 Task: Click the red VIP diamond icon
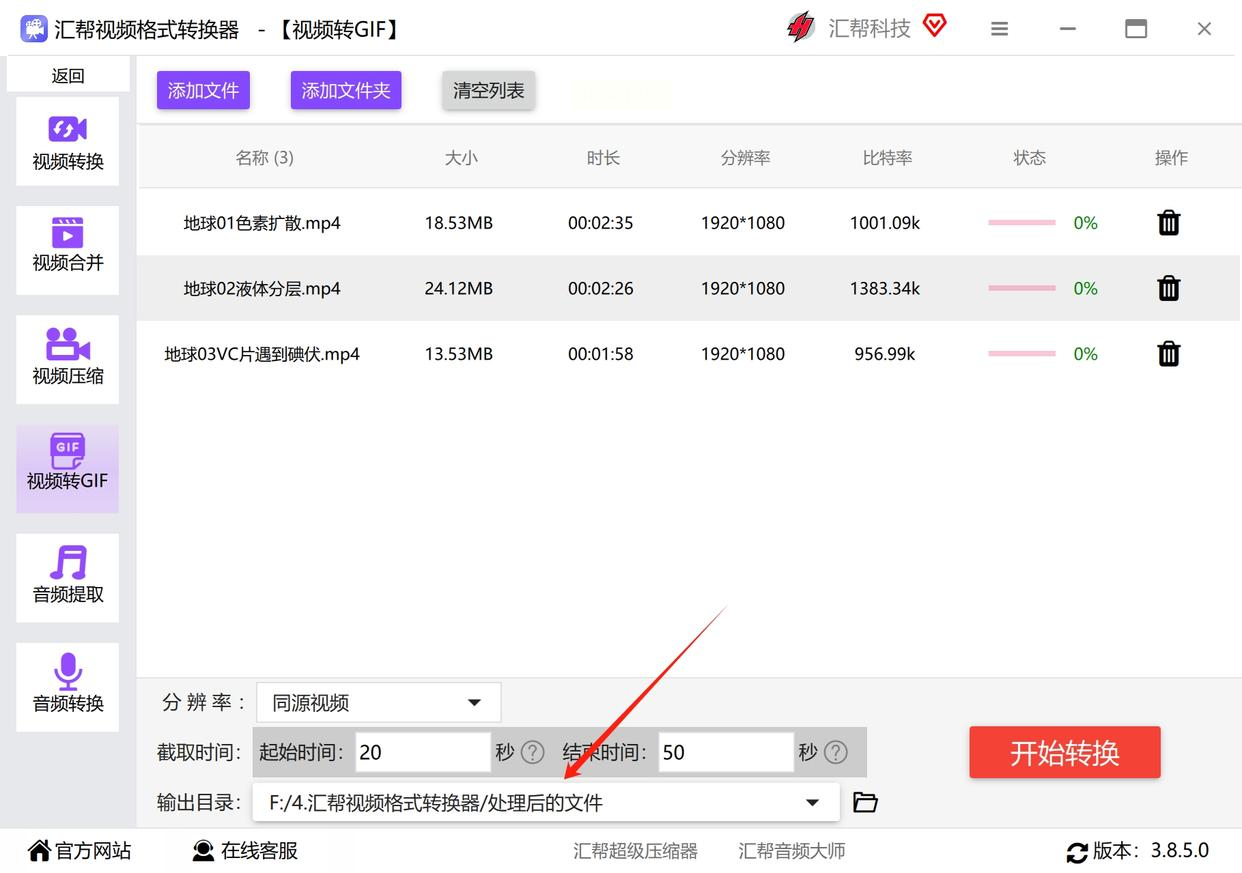(x=934, y=26)
